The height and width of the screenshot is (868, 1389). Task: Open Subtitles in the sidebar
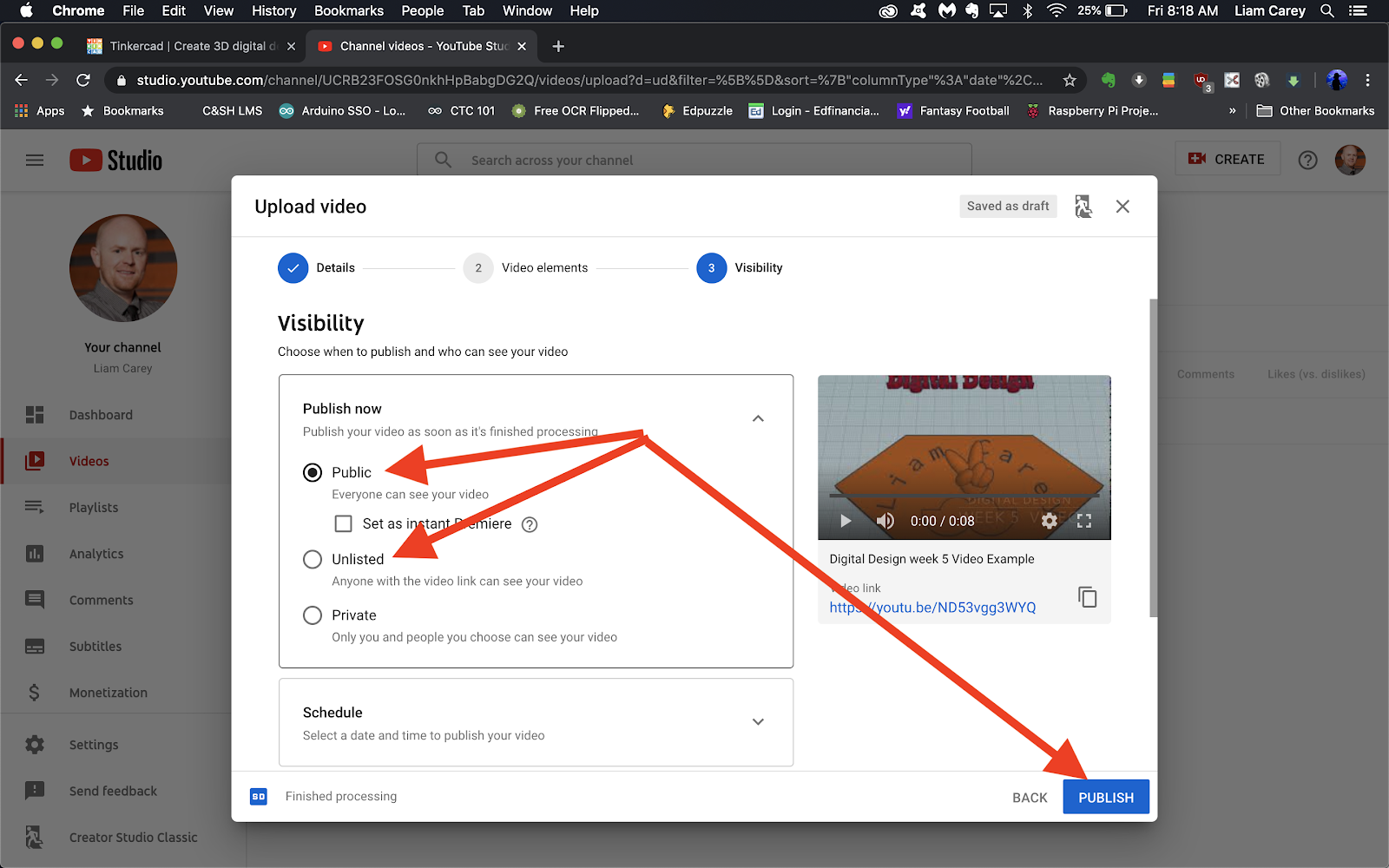pyautogui.click(x=95, y=646)
